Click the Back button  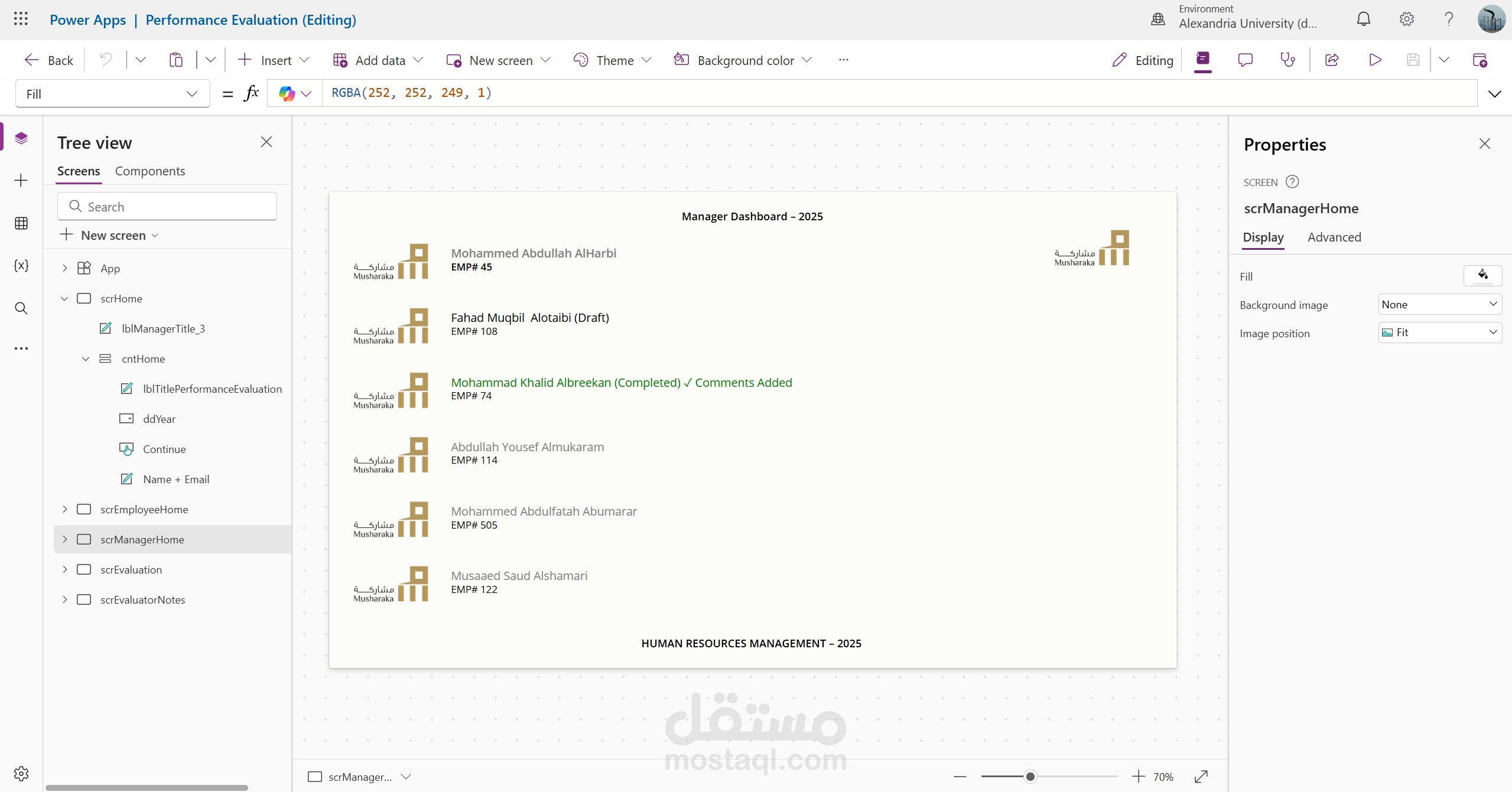coord(49,60)
